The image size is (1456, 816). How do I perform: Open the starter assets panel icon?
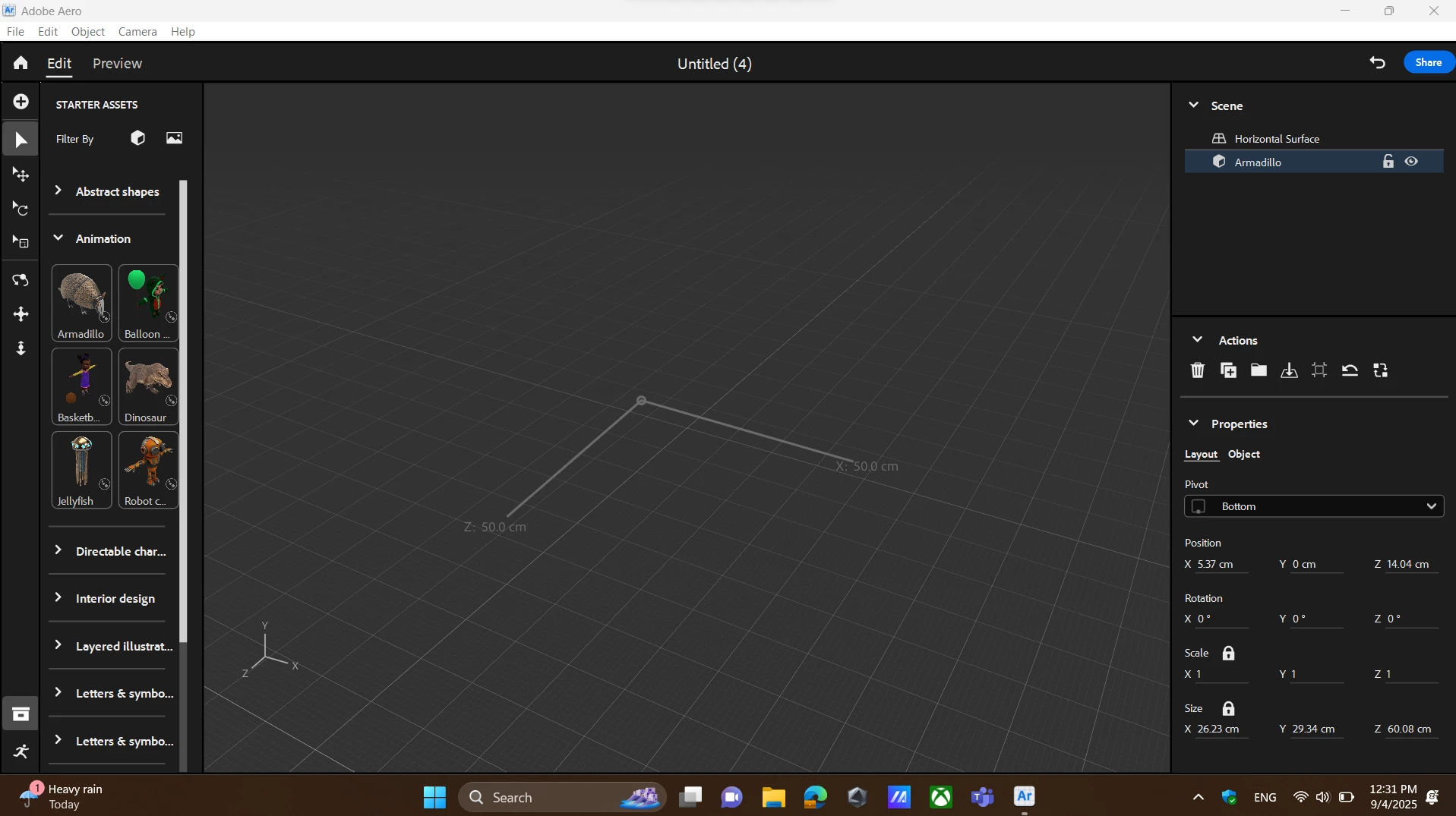pos(21,714)
